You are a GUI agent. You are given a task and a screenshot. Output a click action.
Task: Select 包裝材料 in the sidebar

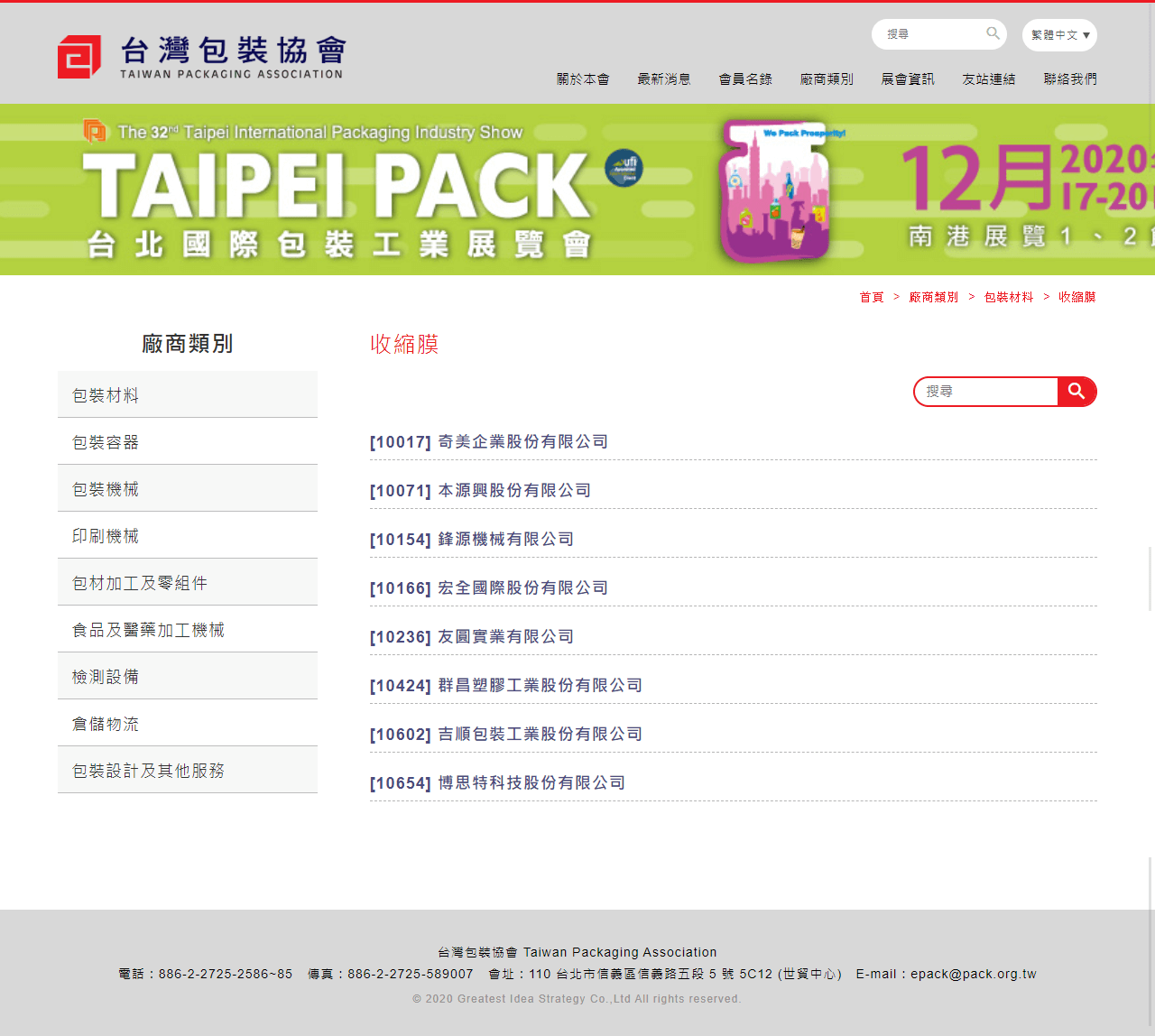click(188, 394)
